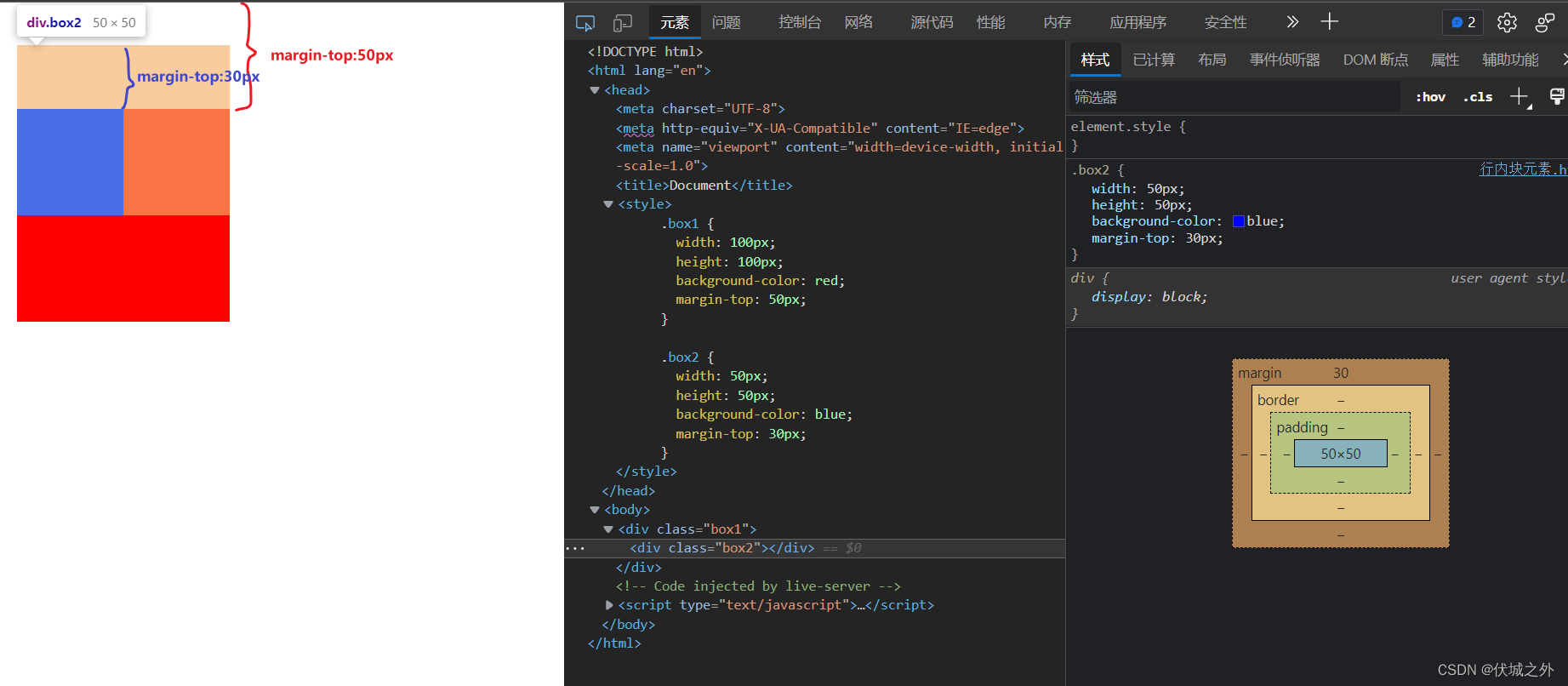Open the blue background-color swatch
1568x686 pixels.
(x=1239, y=221)
